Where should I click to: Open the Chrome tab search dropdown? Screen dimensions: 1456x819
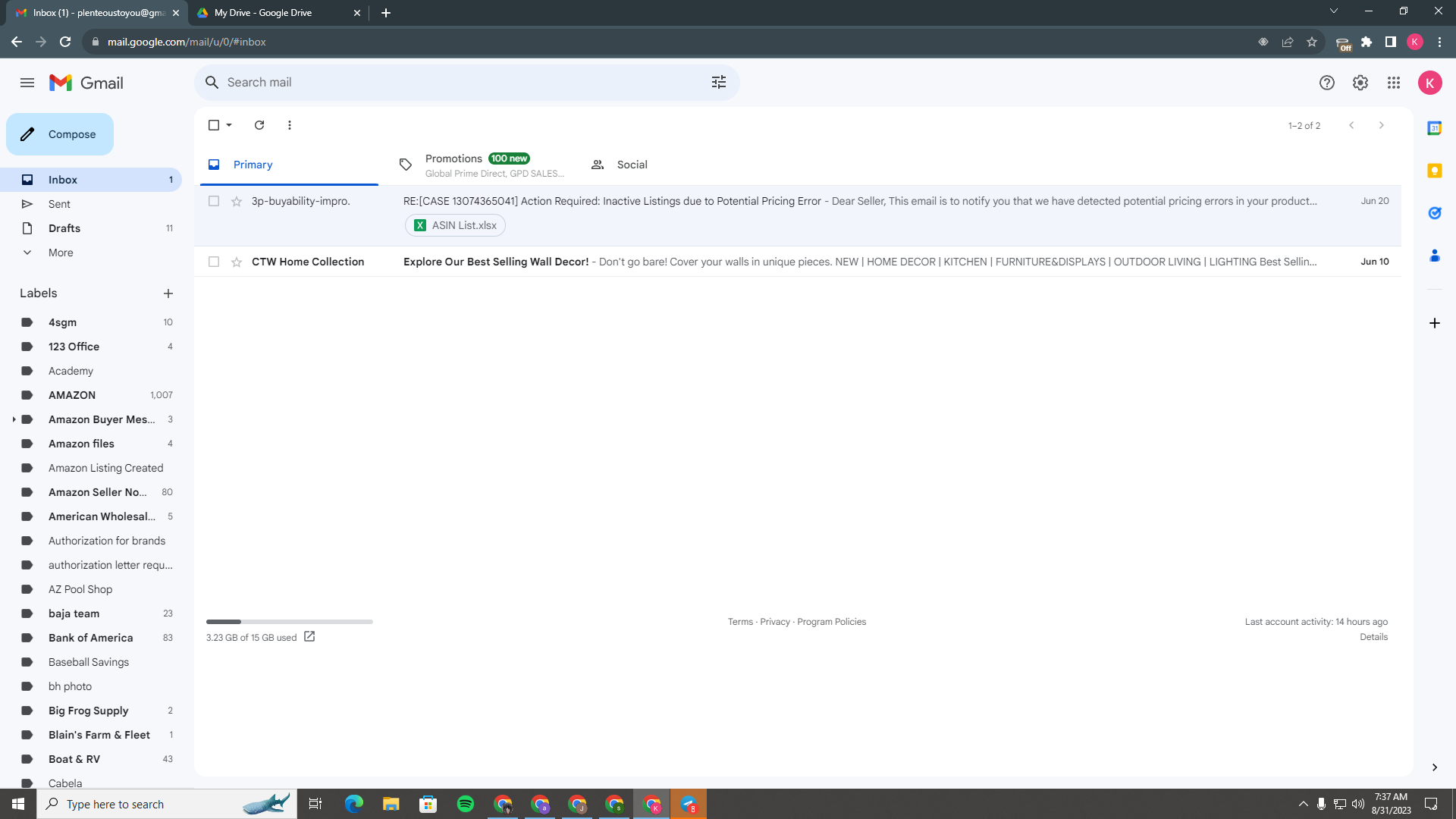point(1333,11)
